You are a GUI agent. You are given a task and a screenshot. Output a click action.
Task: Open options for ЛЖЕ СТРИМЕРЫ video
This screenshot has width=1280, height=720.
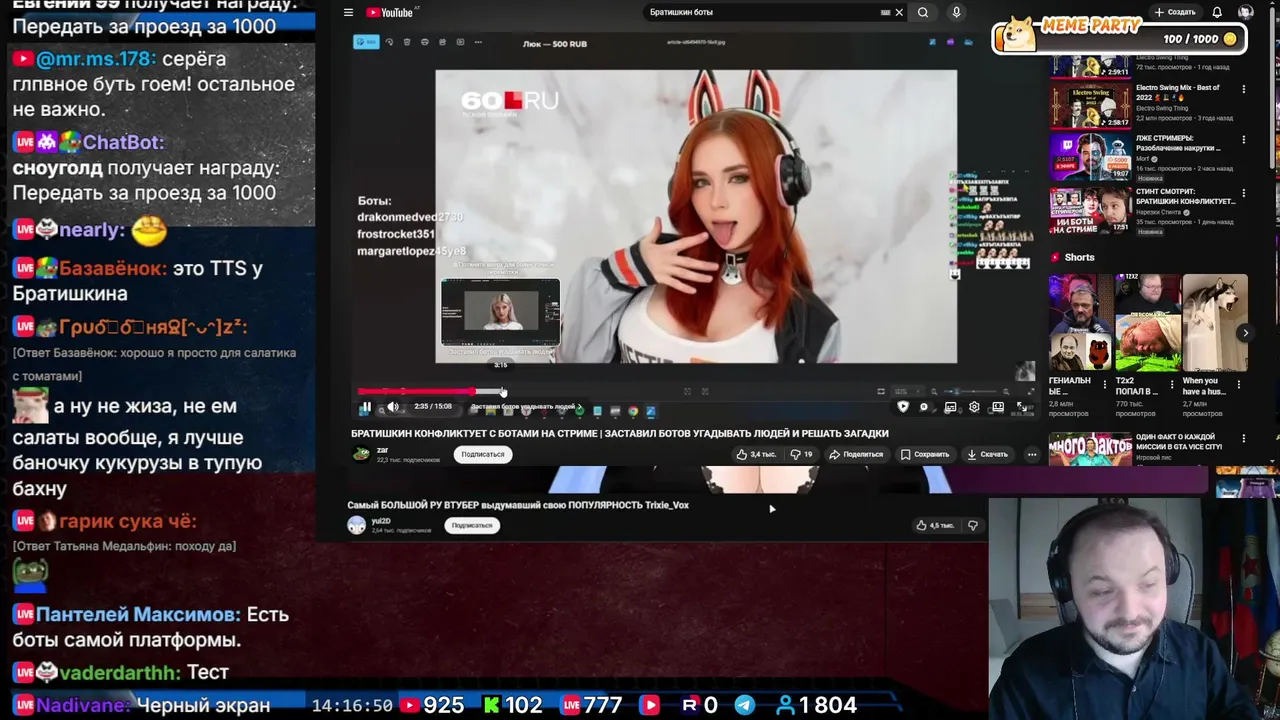point(1244,140)
